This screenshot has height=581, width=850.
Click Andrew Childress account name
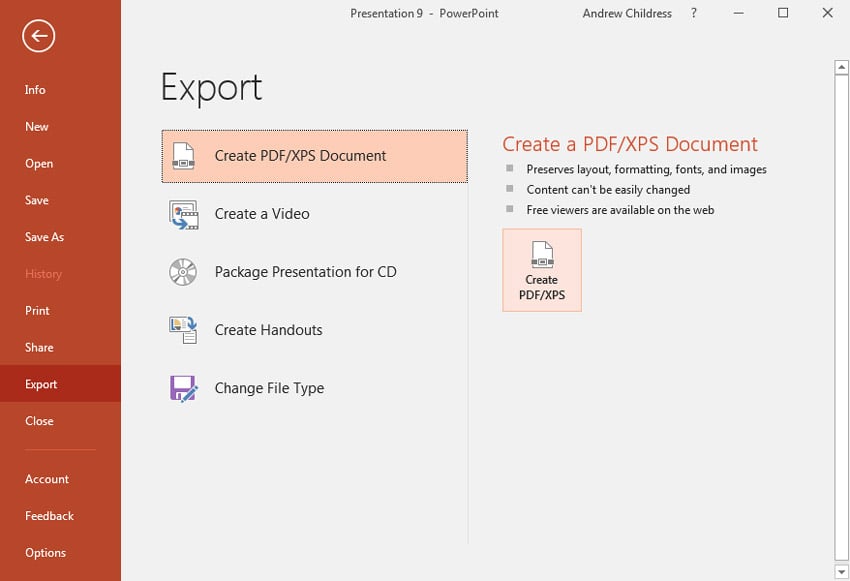tap(628, 13)
